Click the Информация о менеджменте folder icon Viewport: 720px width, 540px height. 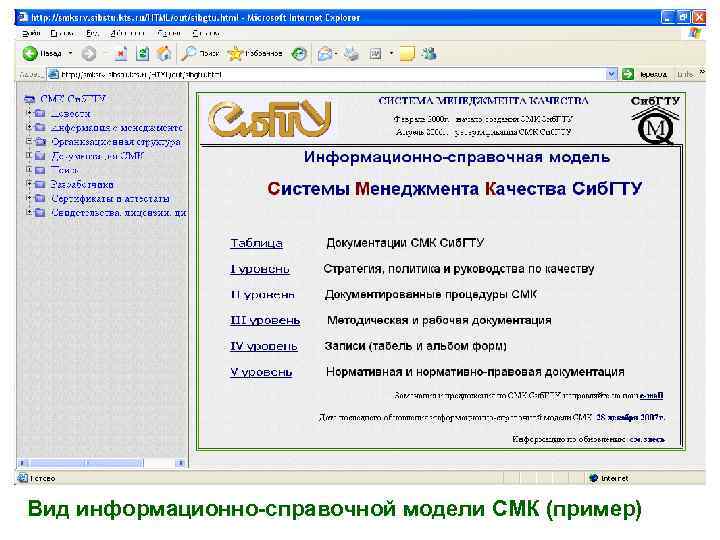[x=40, y=127]
